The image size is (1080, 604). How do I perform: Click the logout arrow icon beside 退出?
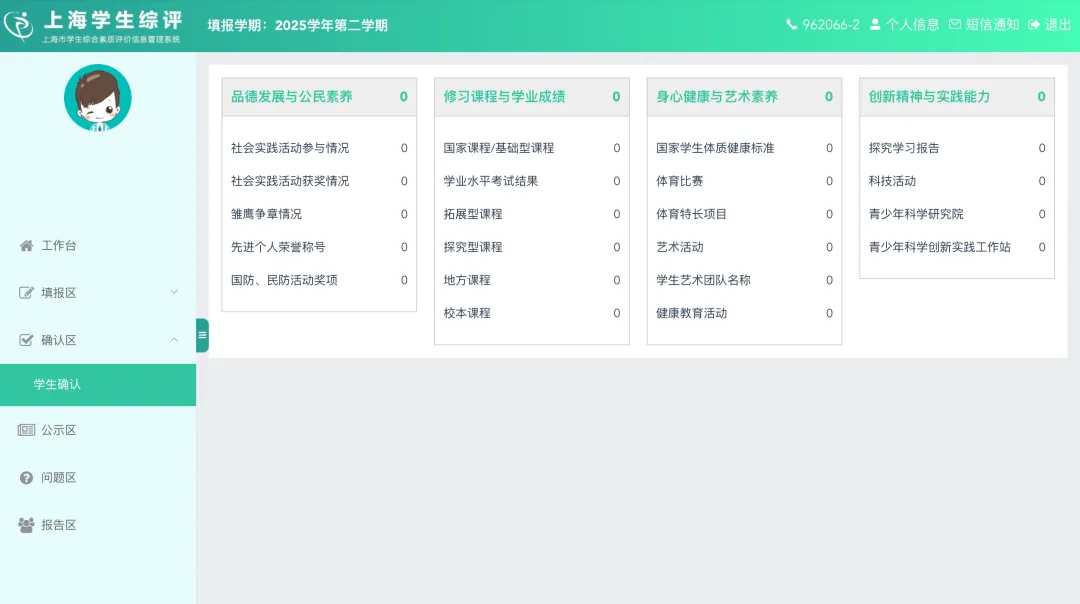pos(1034,25)
